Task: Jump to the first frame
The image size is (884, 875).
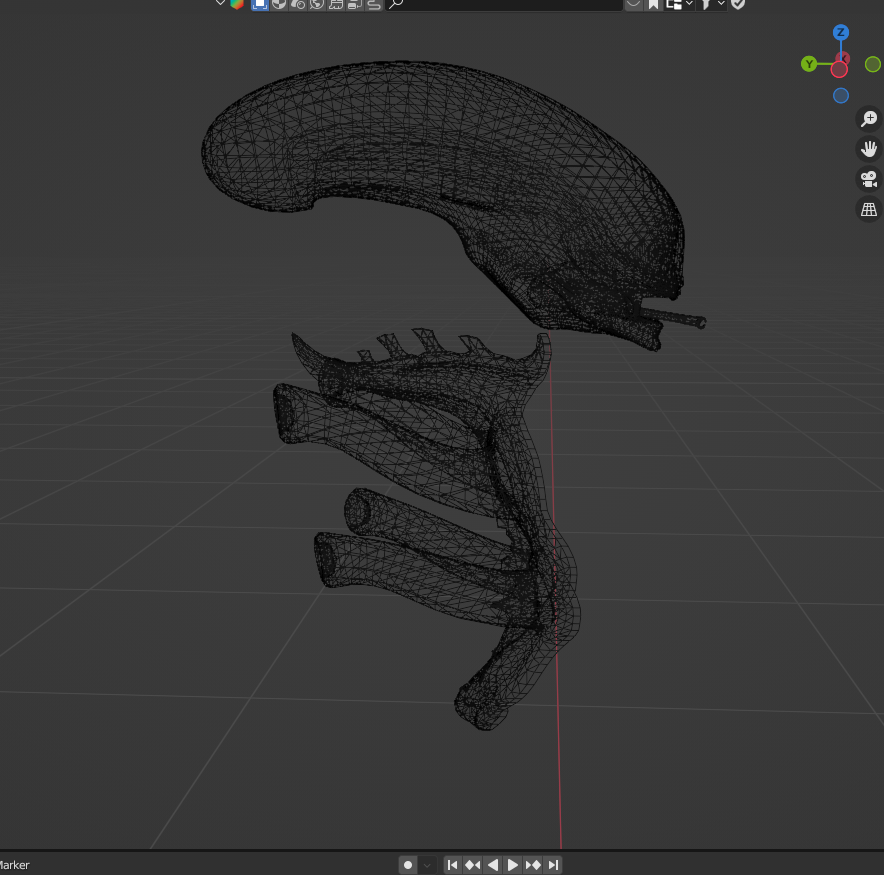Action: click(453, 864)
